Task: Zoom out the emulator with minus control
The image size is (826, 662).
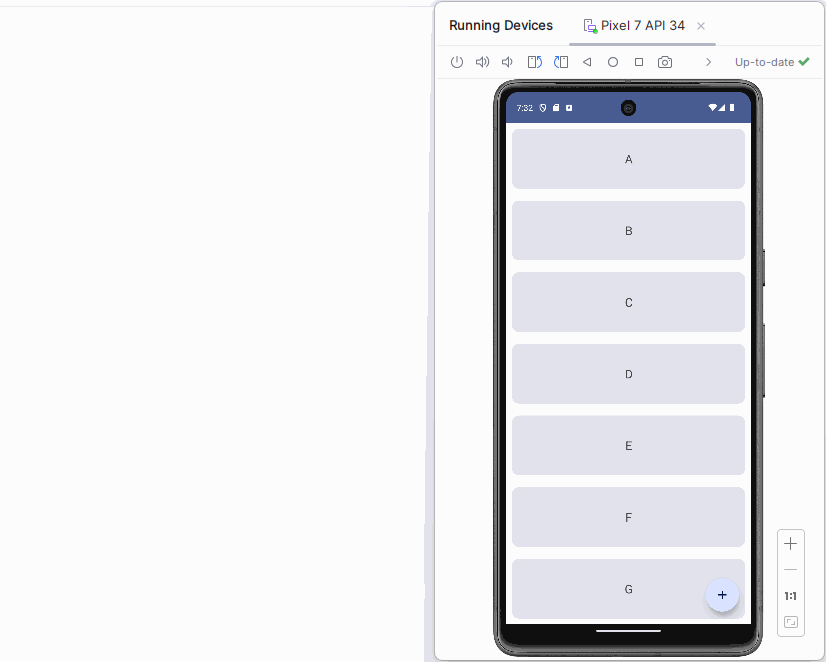Action: click(x=790, y=569)
